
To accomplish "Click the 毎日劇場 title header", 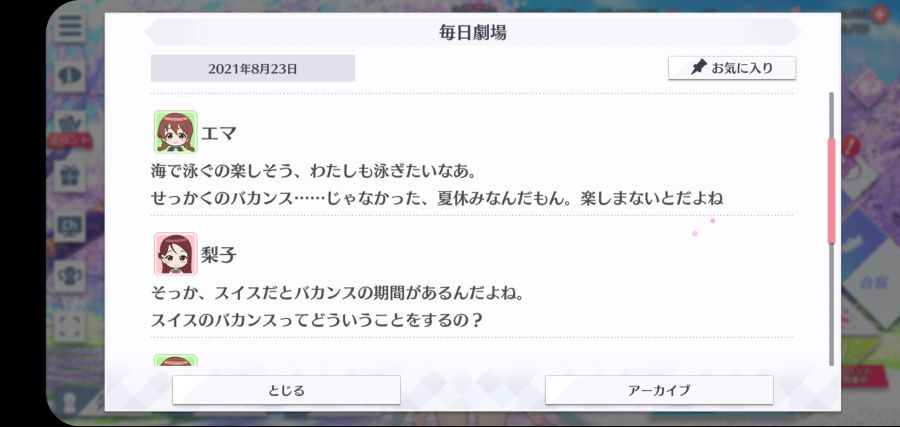I will (x=473, y=33).
